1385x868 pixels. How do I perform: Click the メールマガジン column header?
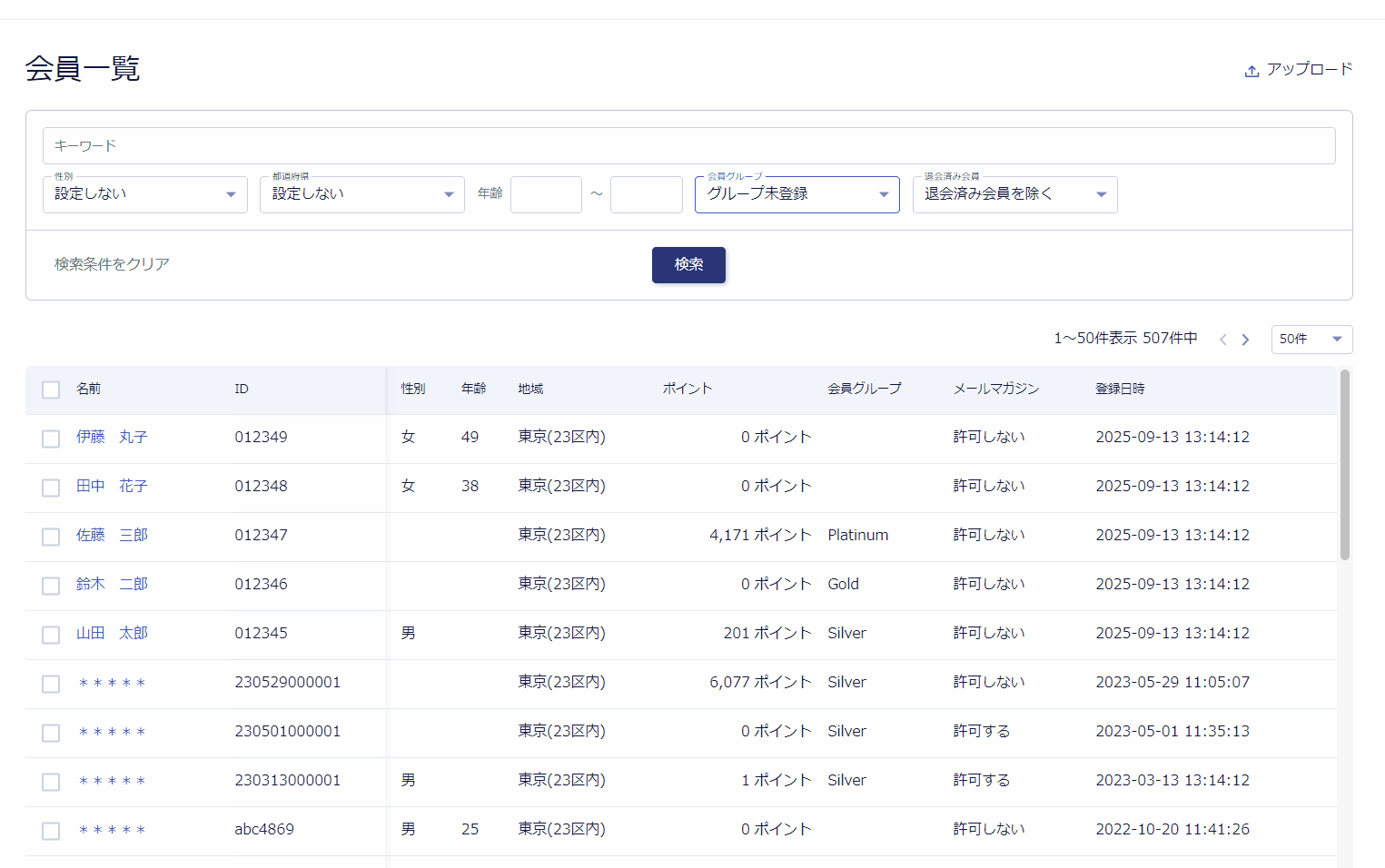point(996,389)
